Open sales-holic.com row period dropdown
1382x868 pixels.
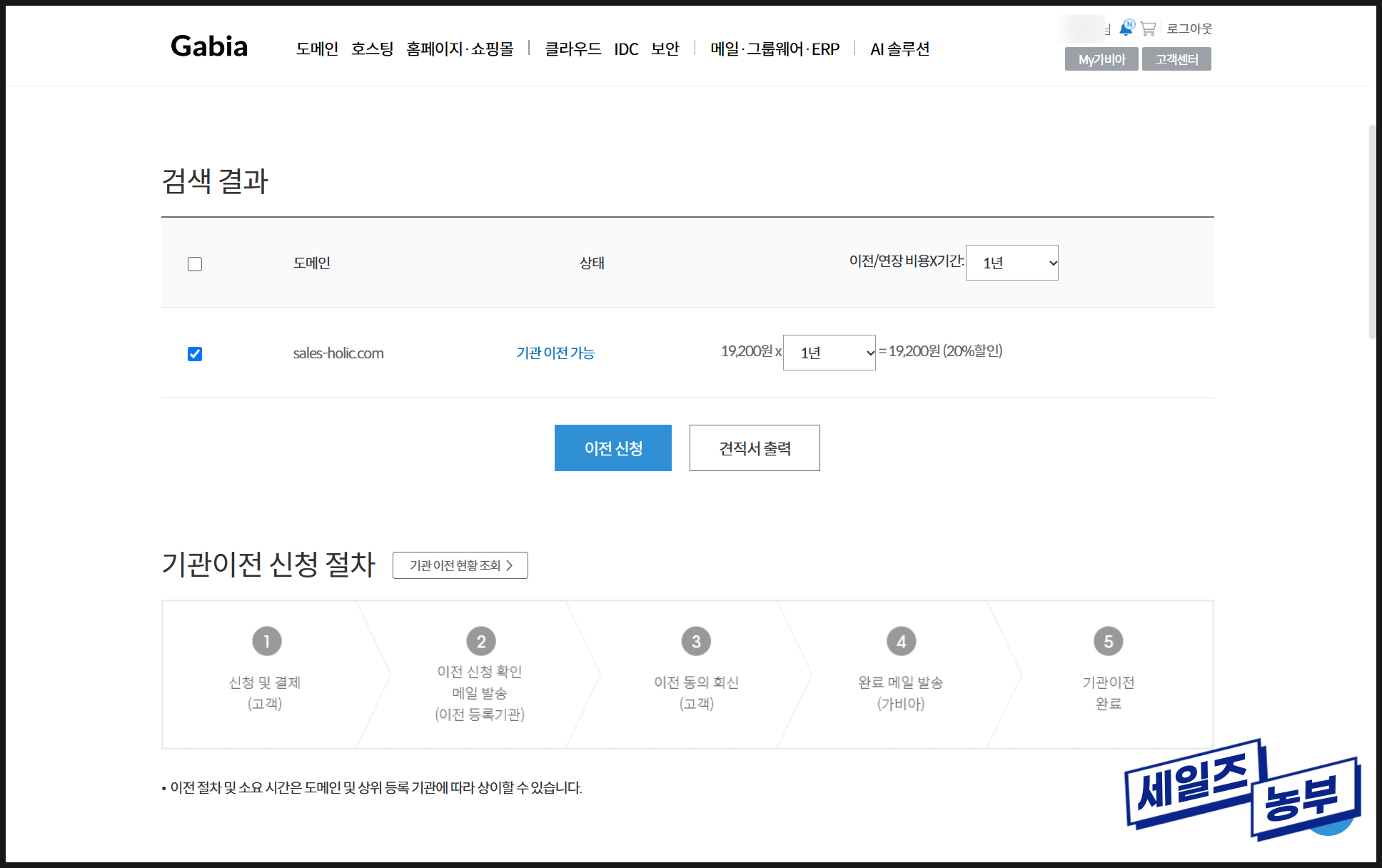pyautogui.click(x=829, y=353)
